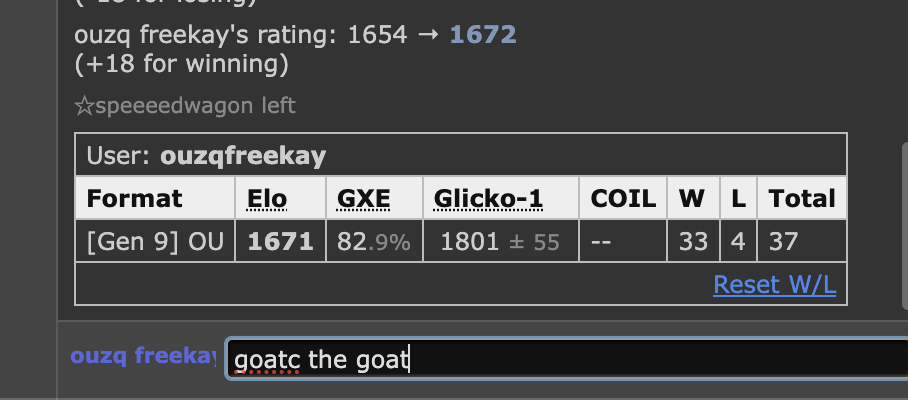Image resolution: width=908 pixels, height=400 pixels.
Task: Click the 1801 ± 55 Glicko value
Action: pos(499,241)
